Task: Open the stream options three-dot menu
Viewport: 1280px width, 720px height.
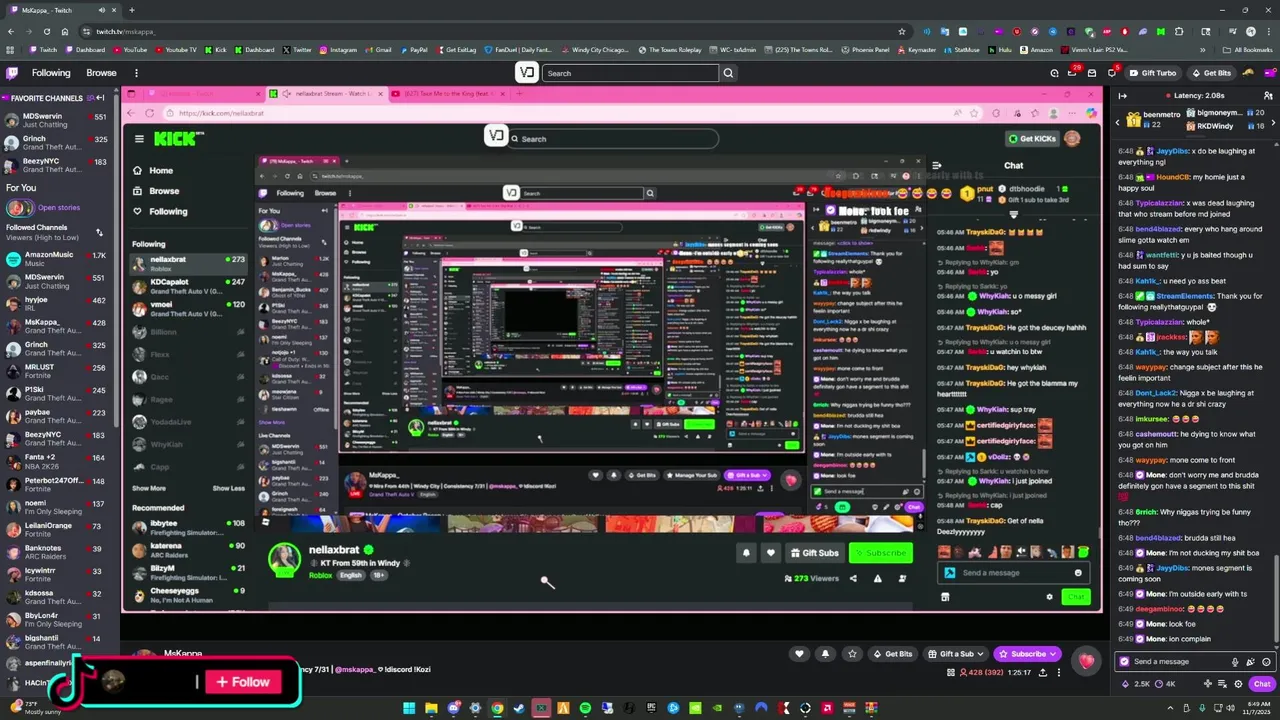Action: click(1059, 673)
